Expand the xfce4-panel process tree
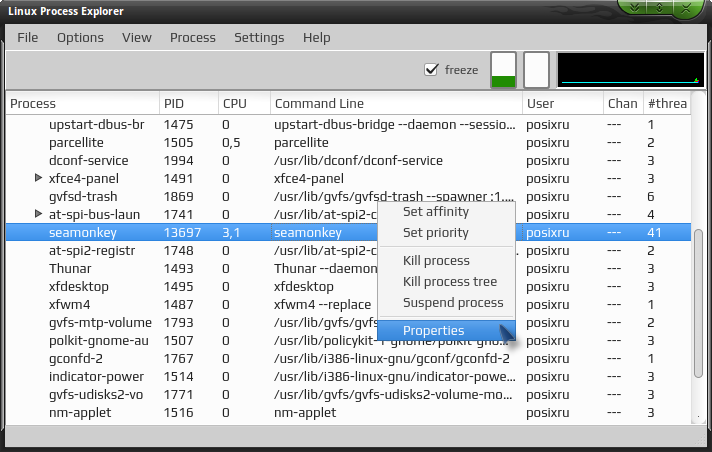 39,178
